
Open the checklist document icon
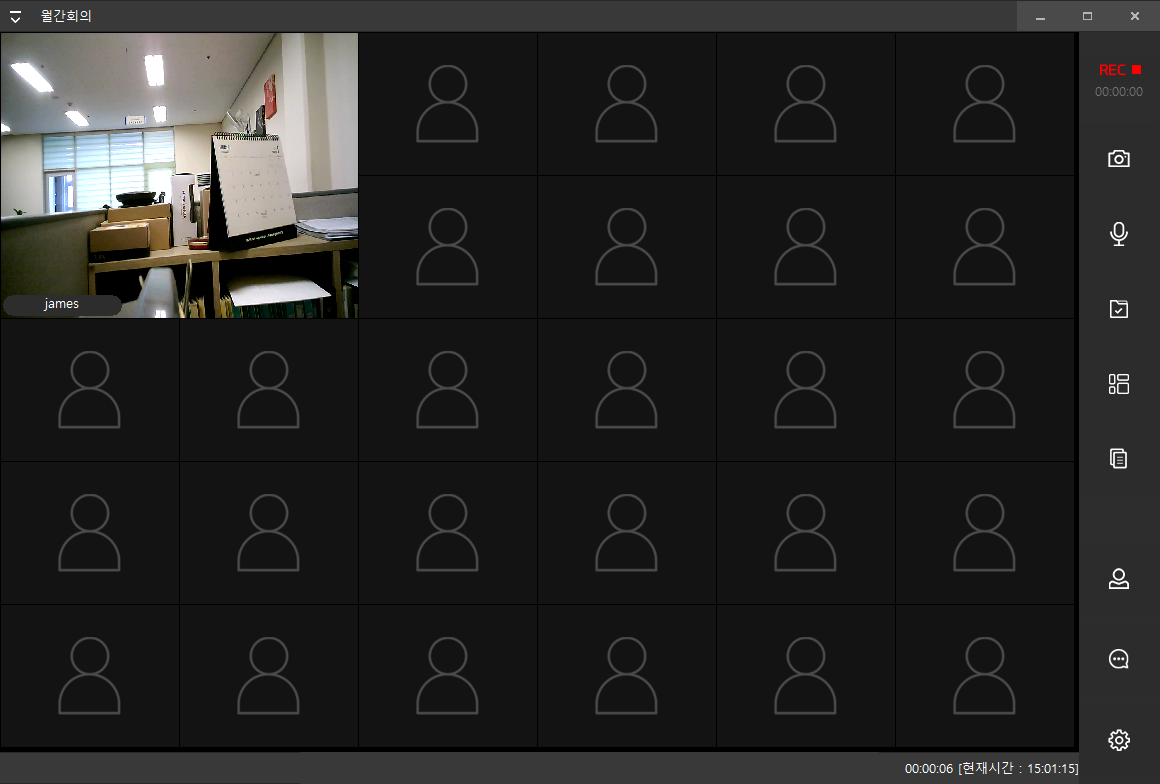[1119, 308]
